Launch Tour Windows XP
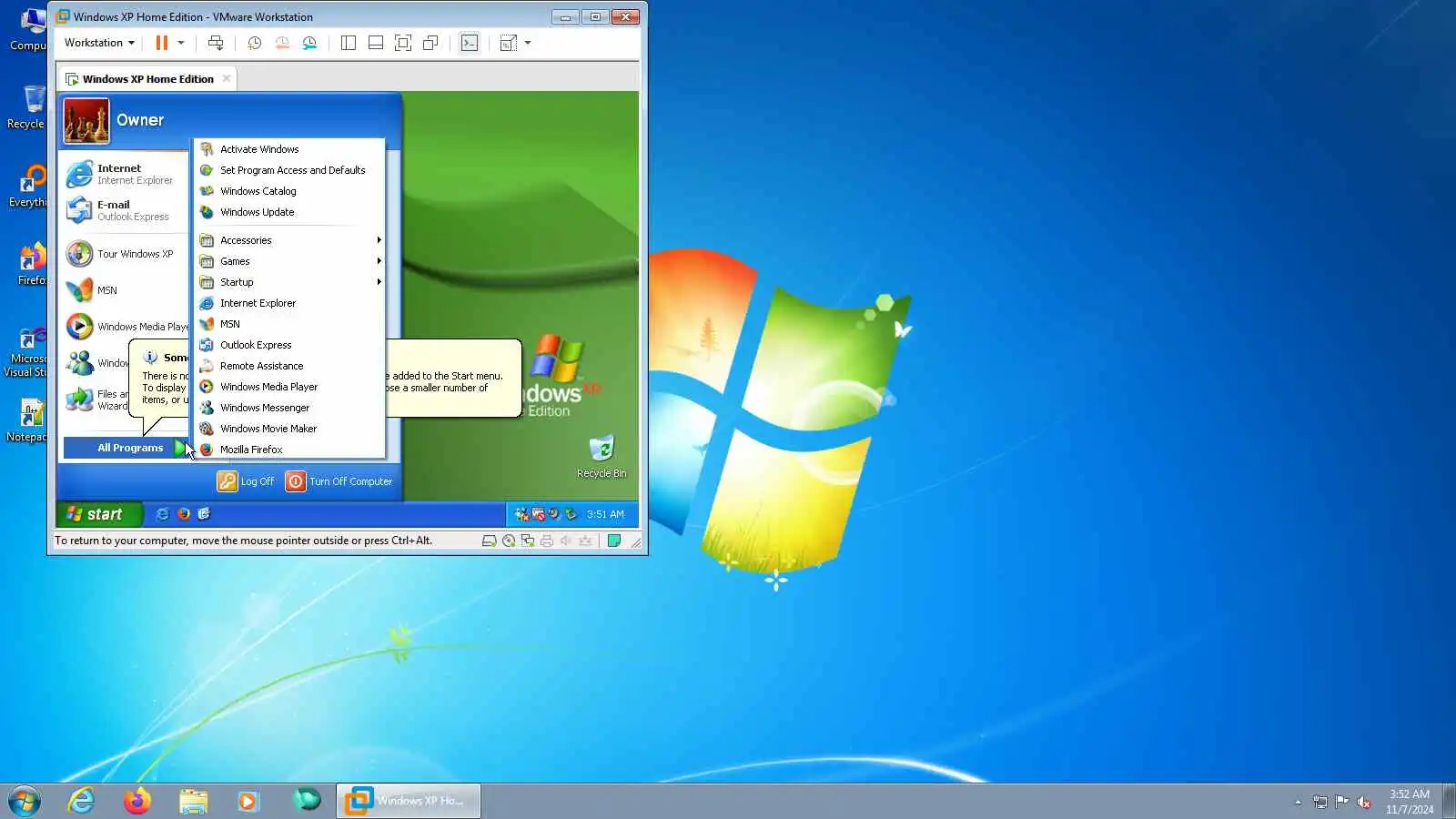Viewport: 1456px width, 819px height. click(125, 254)
